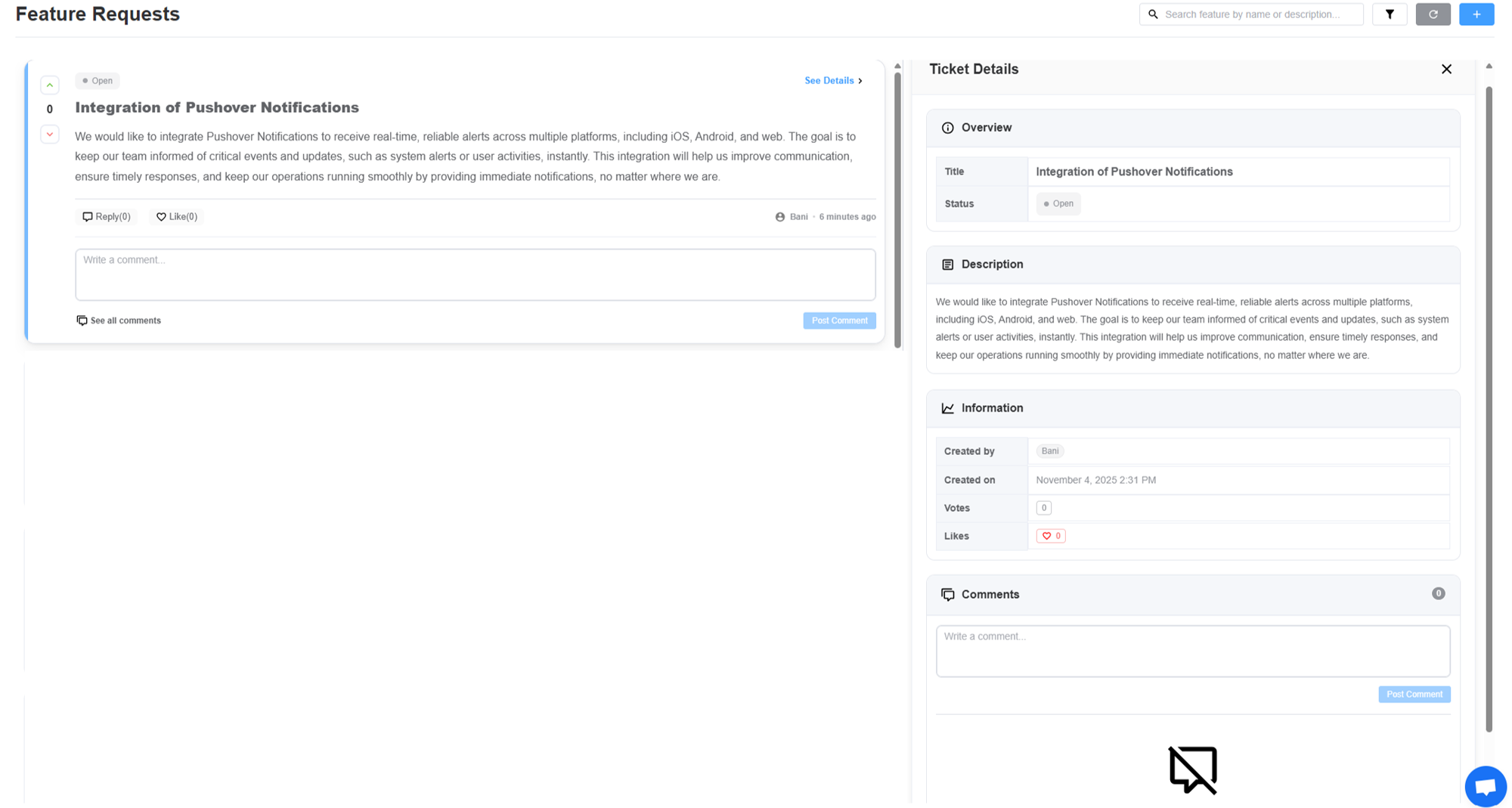Open replies on the feature card

click(x=107, y=217)
